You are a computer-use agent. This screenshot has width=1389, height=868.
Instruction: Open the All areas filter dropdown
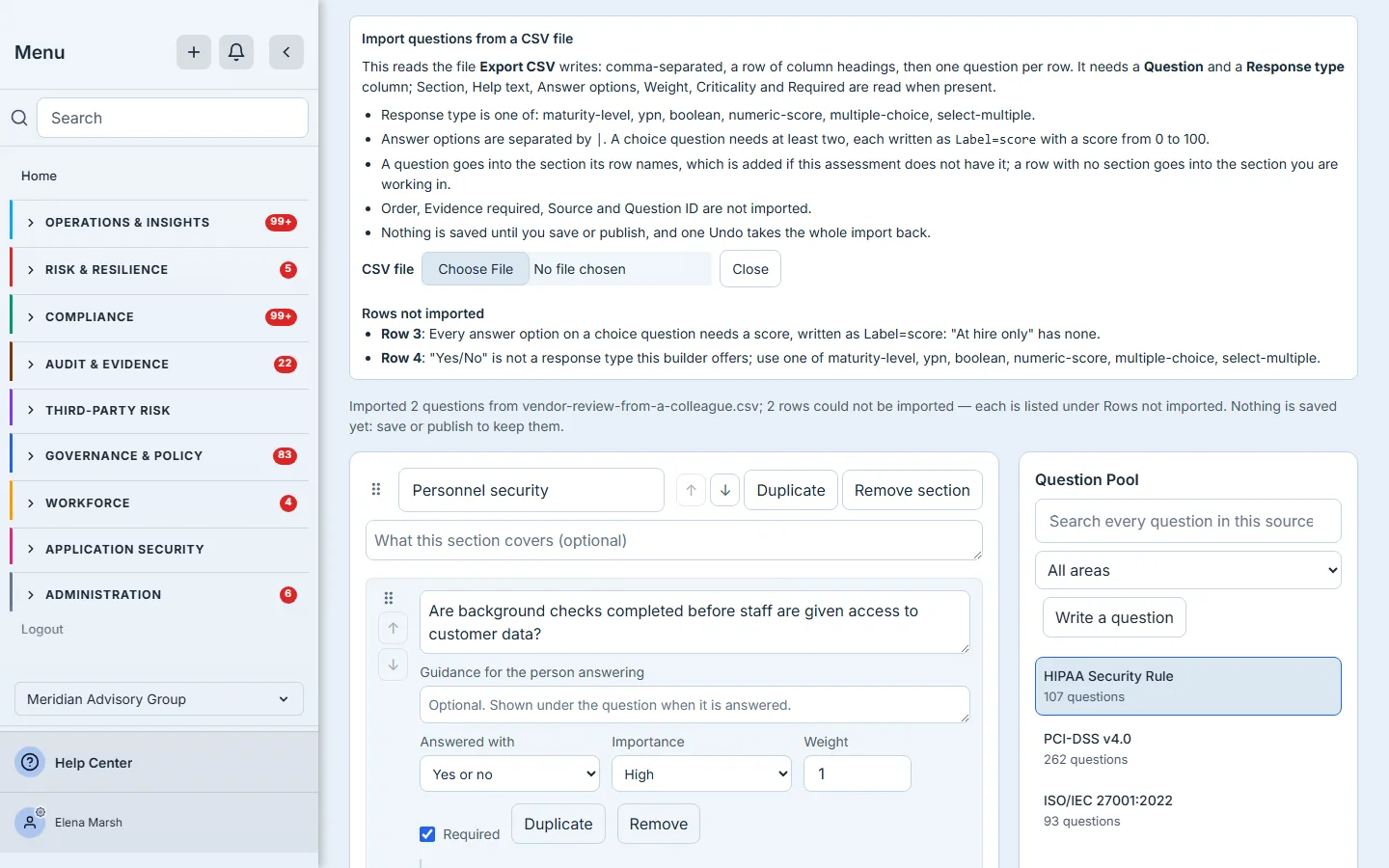[1188, 570]
